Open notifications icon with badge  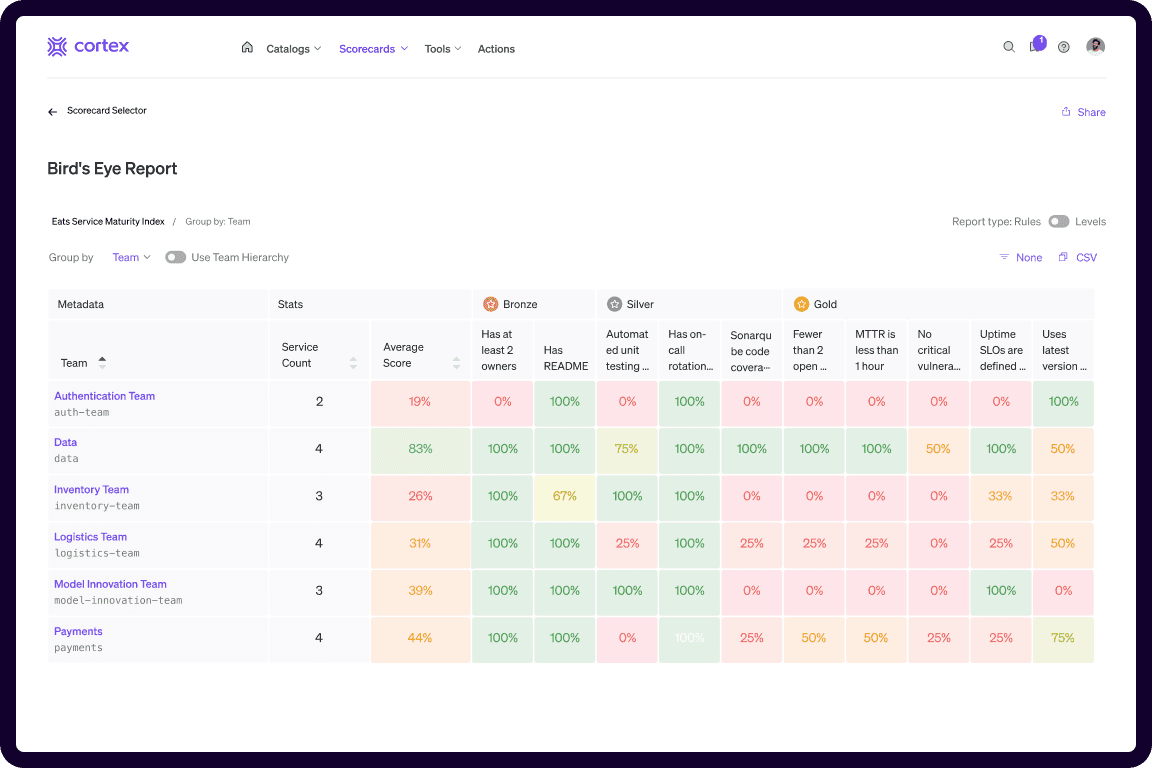coord(1036,46)
